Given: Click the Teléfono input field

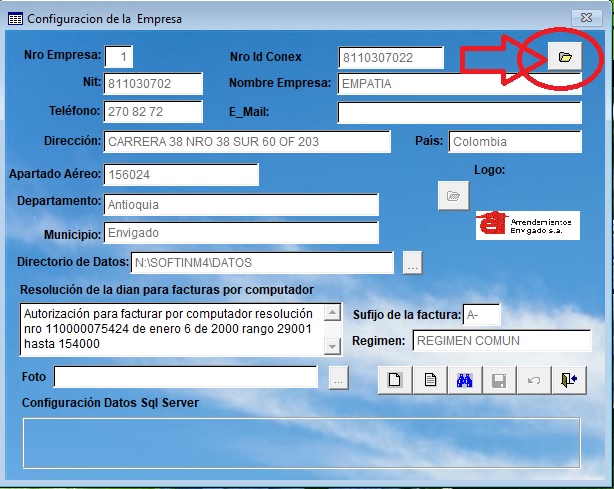Looking at the screenshot, I should pyautogui.click(x=153, y=112).
